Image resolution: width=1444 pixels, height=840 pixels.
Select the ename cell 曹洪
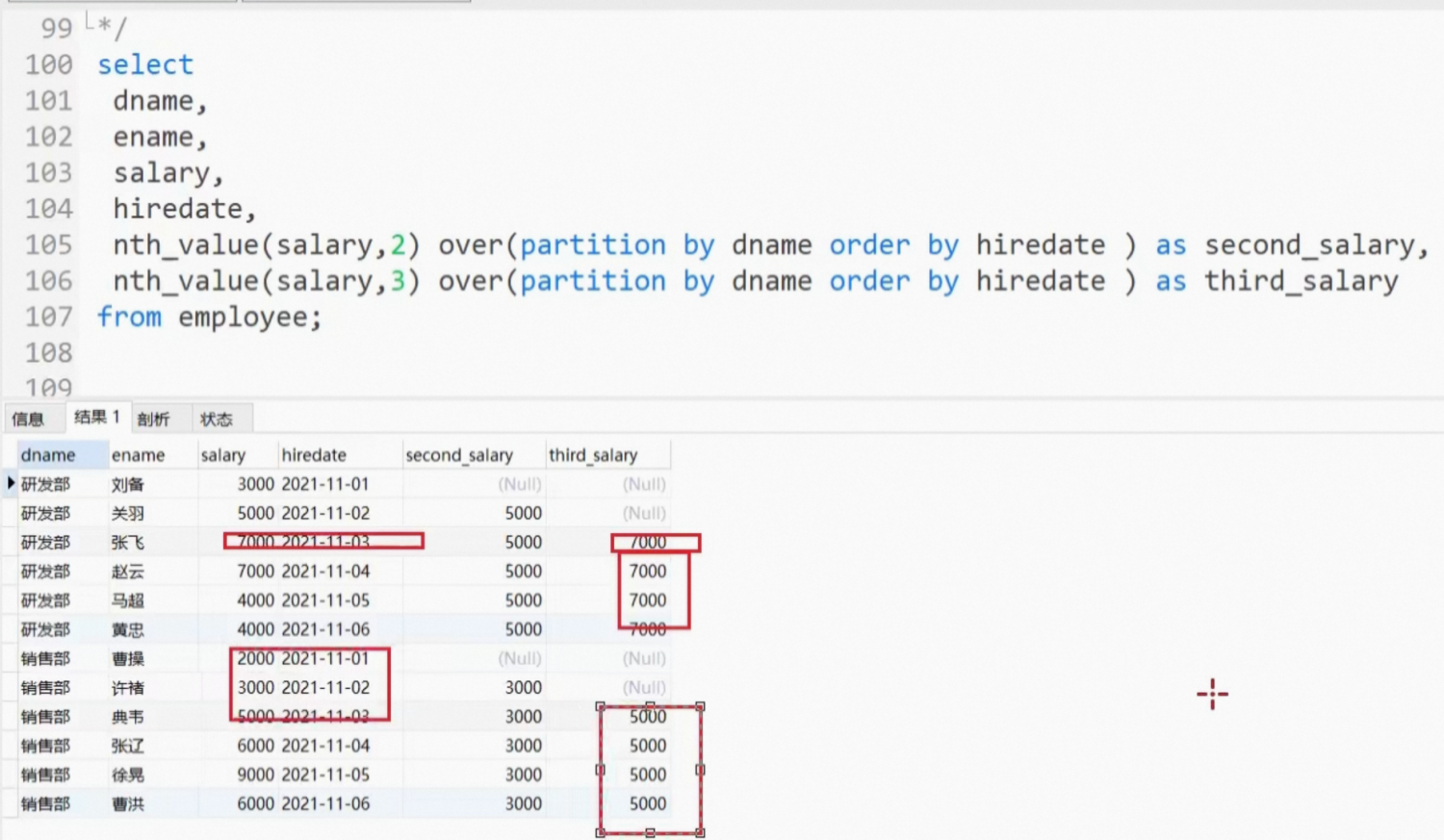pyautogui.click(x=128, y=803)
